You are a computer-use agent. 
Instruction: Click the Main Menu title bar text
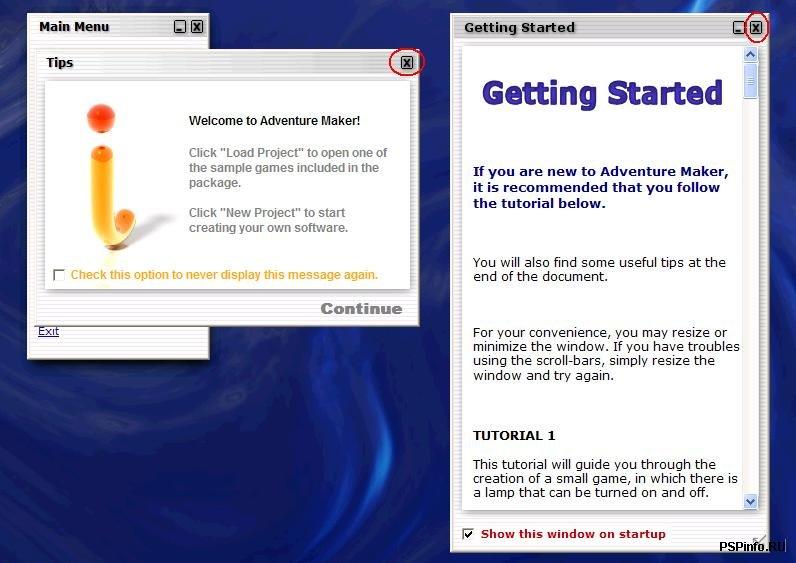point(74,27)
